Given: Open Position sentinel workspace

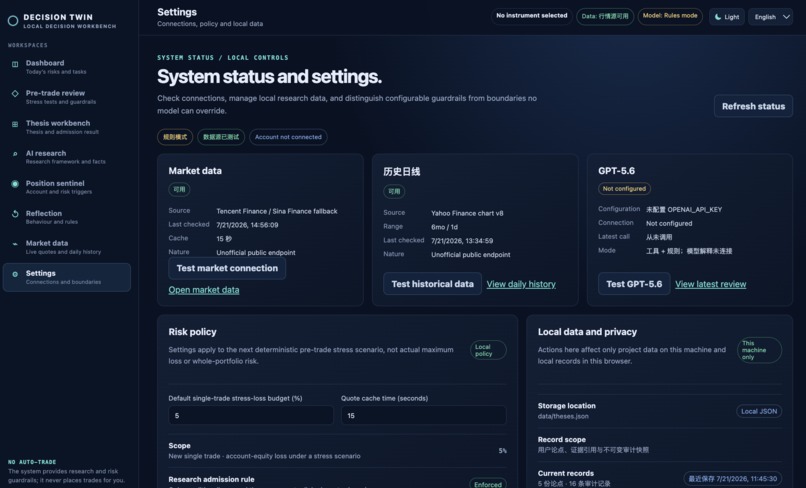Looking at the screenshot, I should [x=67, y=187].
